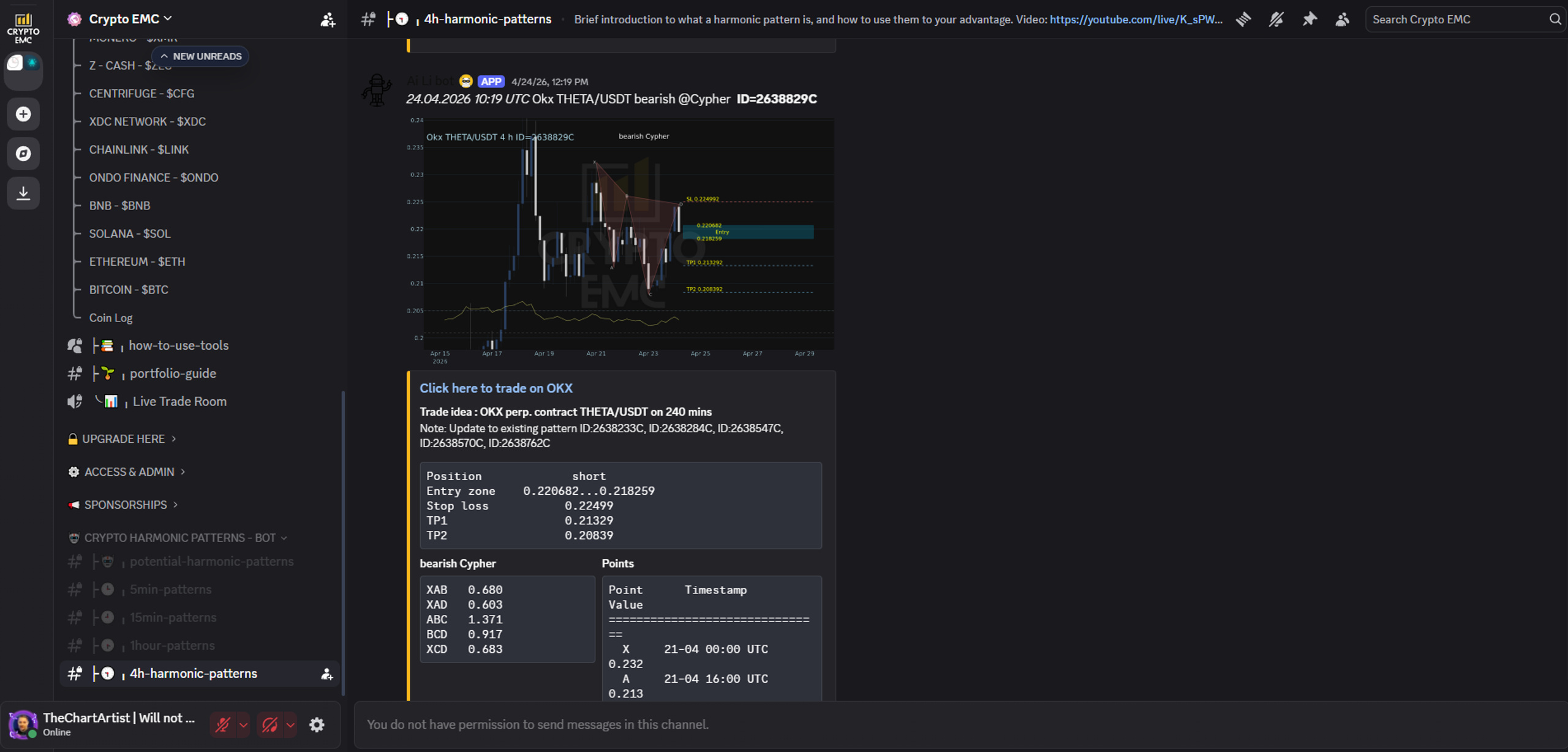Open the SOLANA - $SOL channel

tap(130, 234)
